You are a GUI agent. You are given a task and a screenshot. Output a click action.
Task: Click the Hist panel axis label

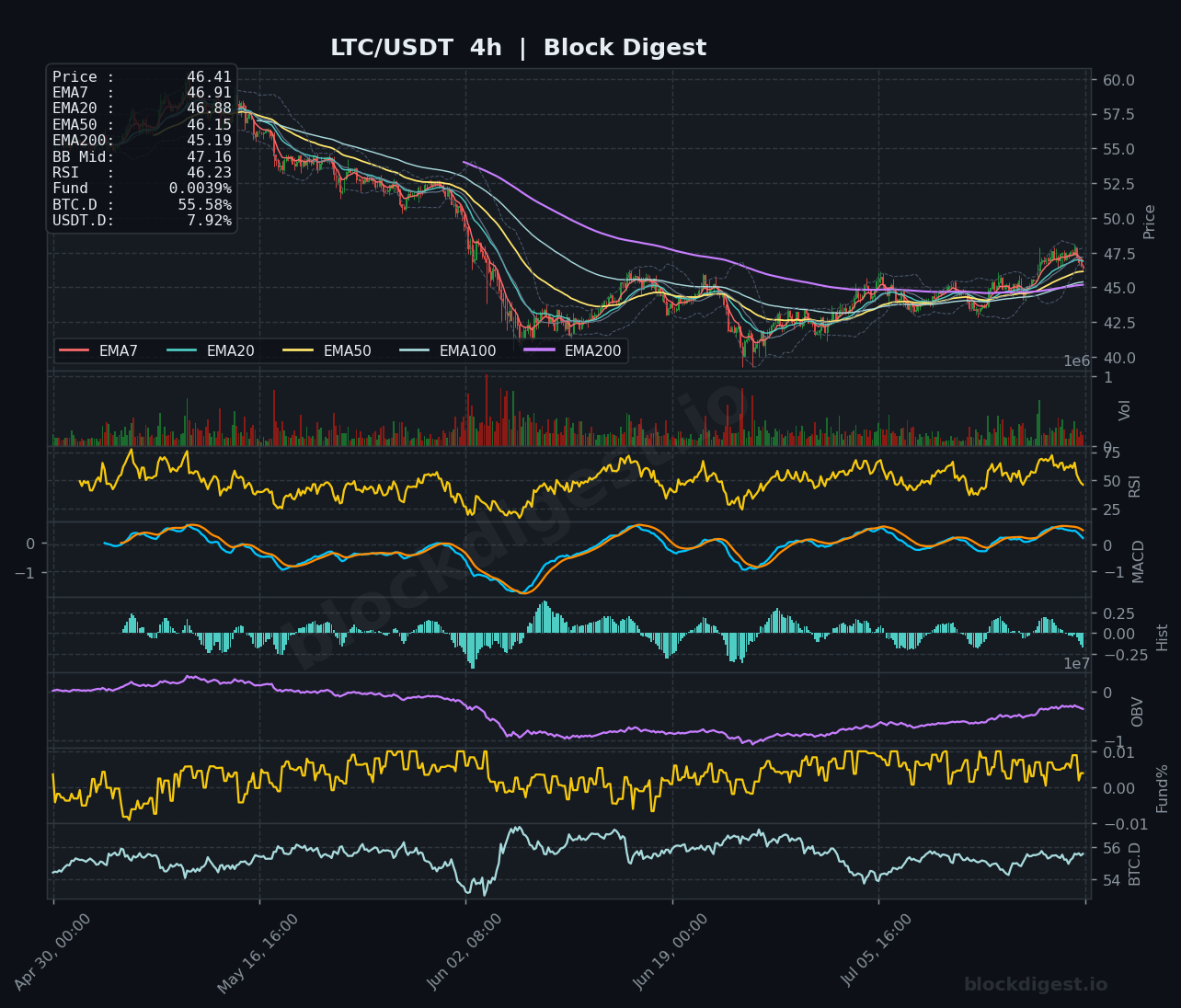click(x=1163, y=637)
